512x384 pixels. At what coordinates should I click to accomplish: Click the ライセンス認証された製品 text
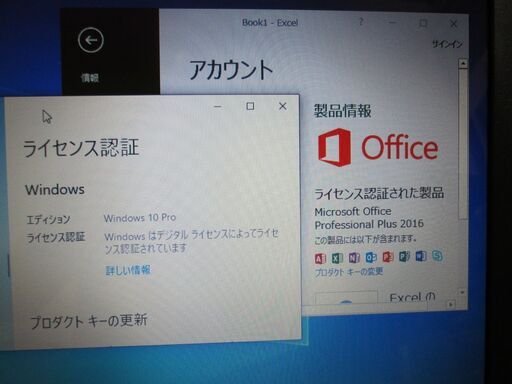click(379, 193)
